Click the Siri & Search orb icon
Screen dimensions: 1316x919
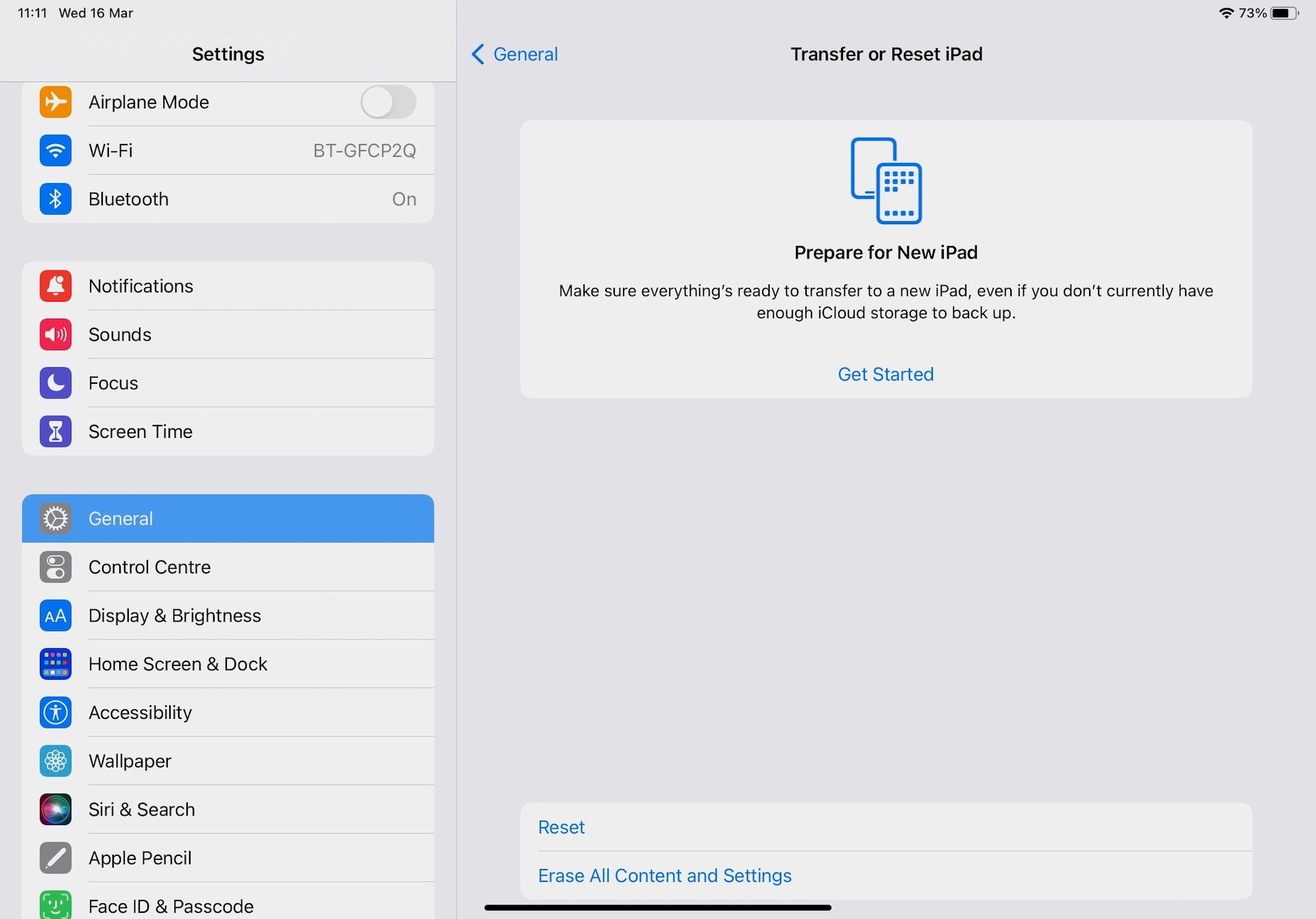pyautogui.click(x=56, y=810)
